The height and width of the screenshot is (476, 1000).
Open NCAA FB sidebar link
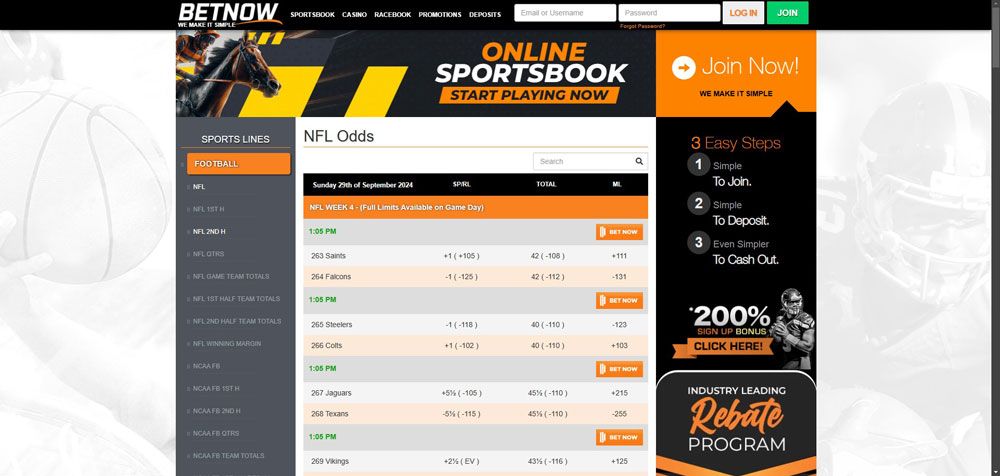coord(207,366)
